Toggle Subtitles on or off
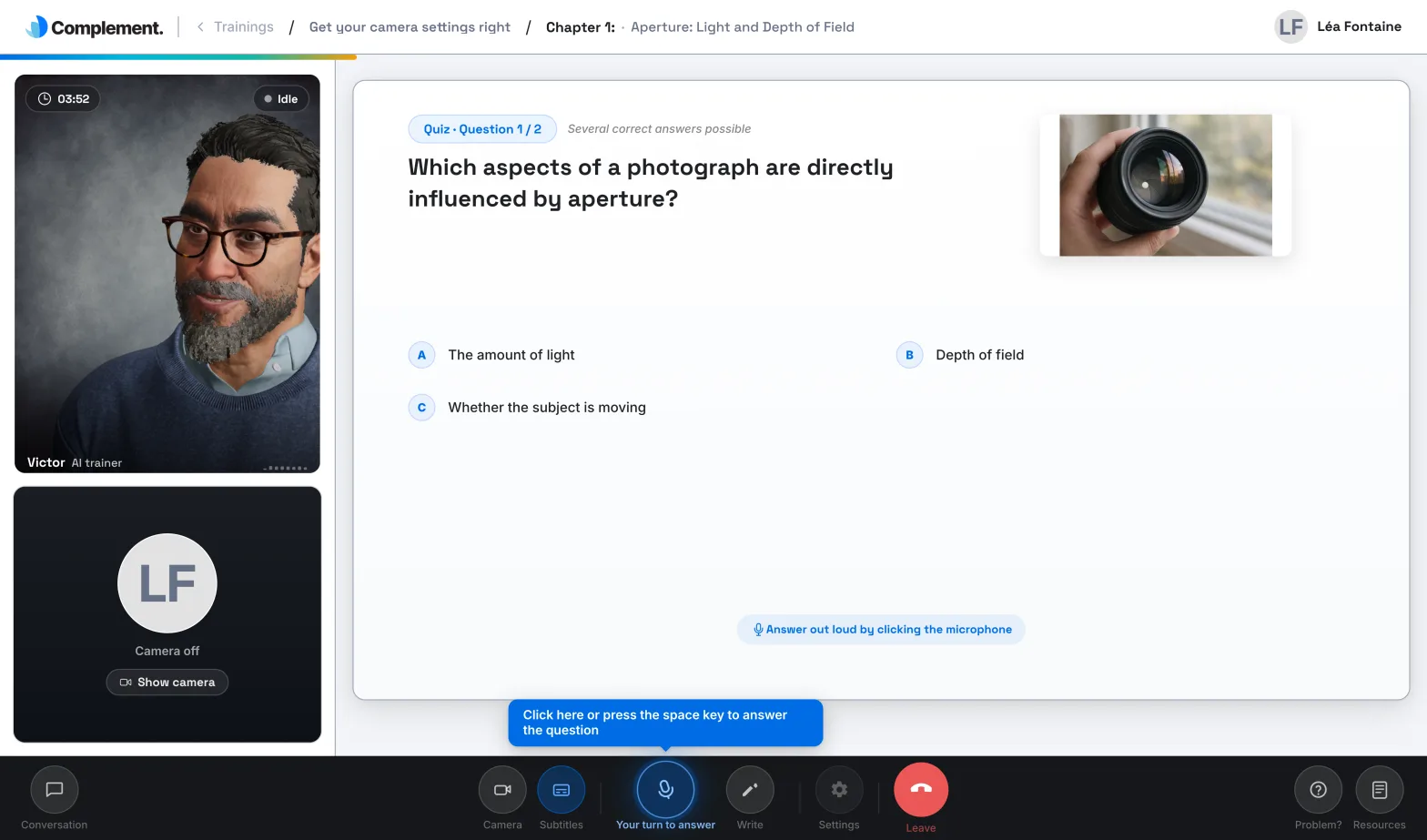1427x840 pixels. [562, 789]
